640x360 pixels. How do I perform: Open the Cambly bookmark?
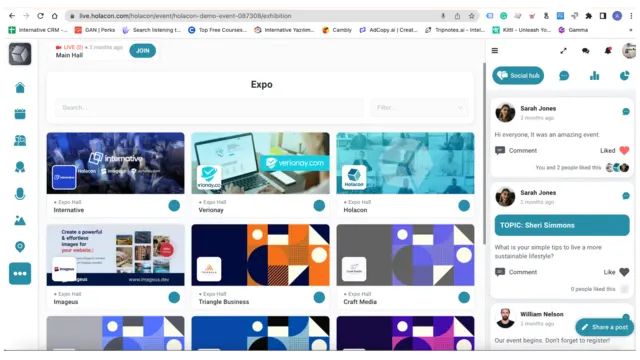coord(337,30)
